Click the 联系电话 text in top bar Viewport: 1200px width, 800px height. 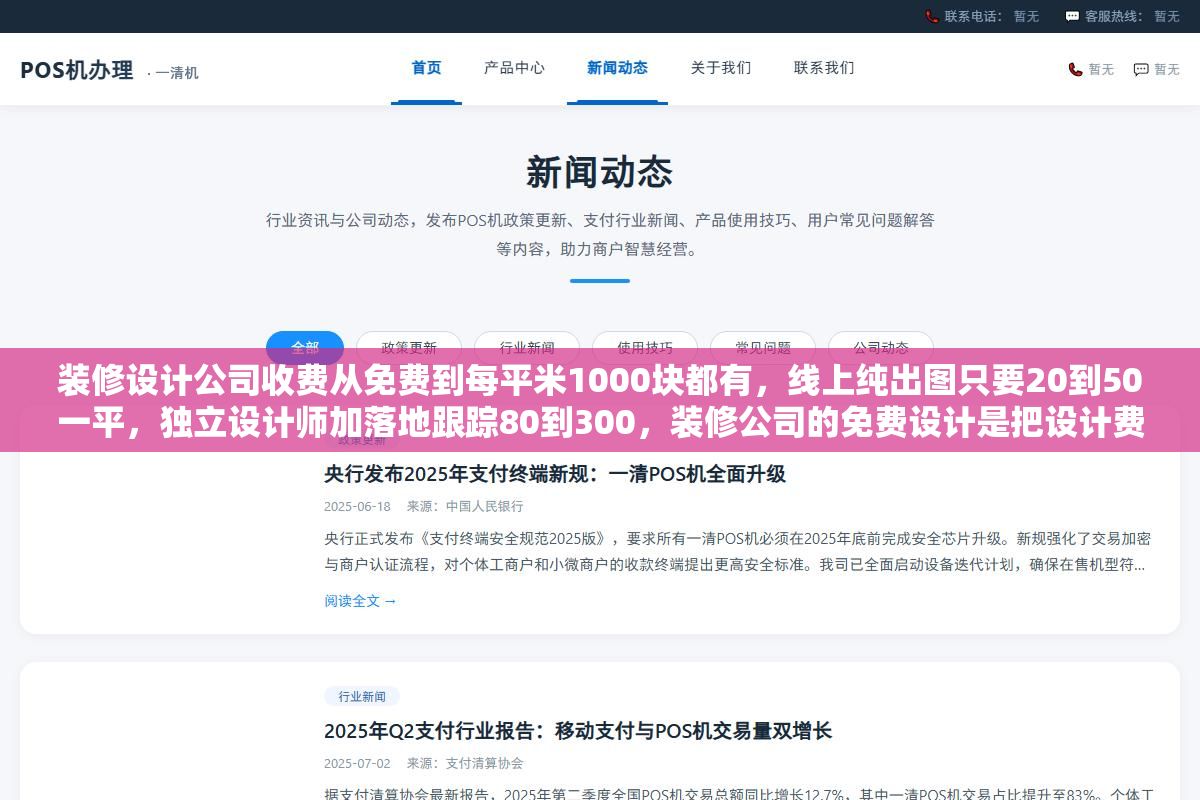click(x=975, y=16)
